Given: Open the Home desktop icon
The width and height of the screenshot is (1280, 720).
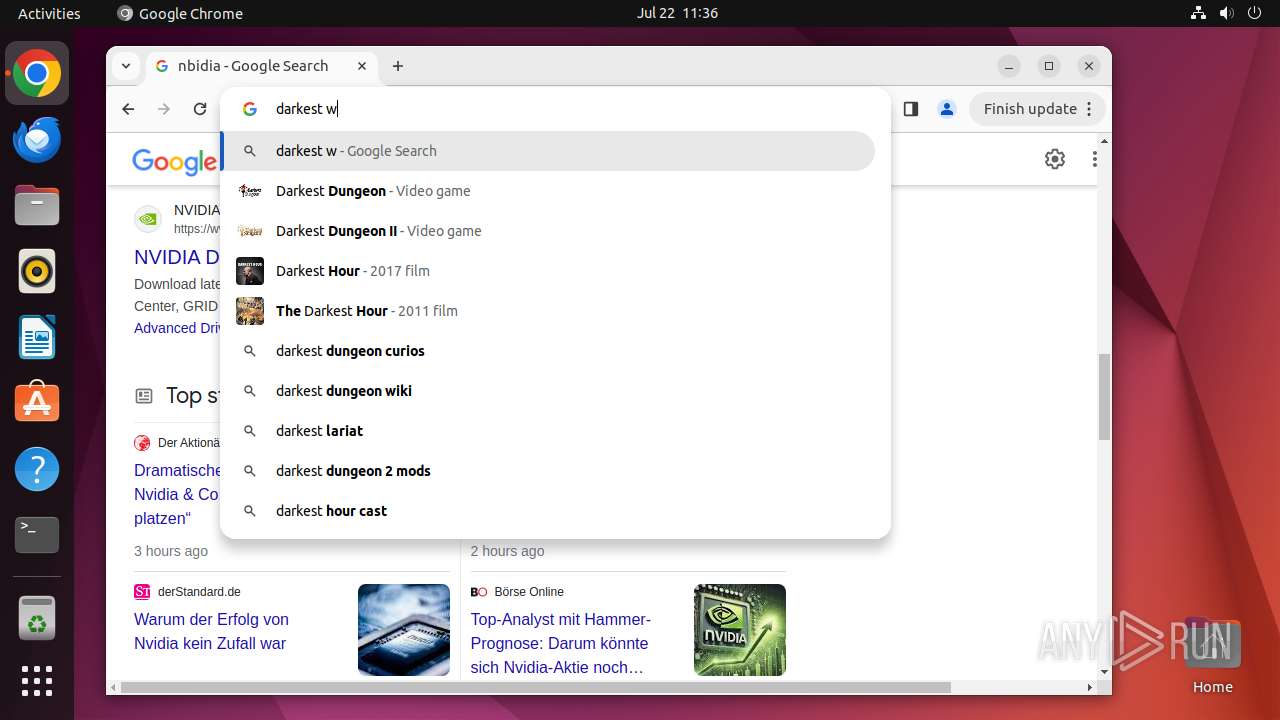Looking at the screenshot, I should pyautogui.click(x=1212, y=655).
